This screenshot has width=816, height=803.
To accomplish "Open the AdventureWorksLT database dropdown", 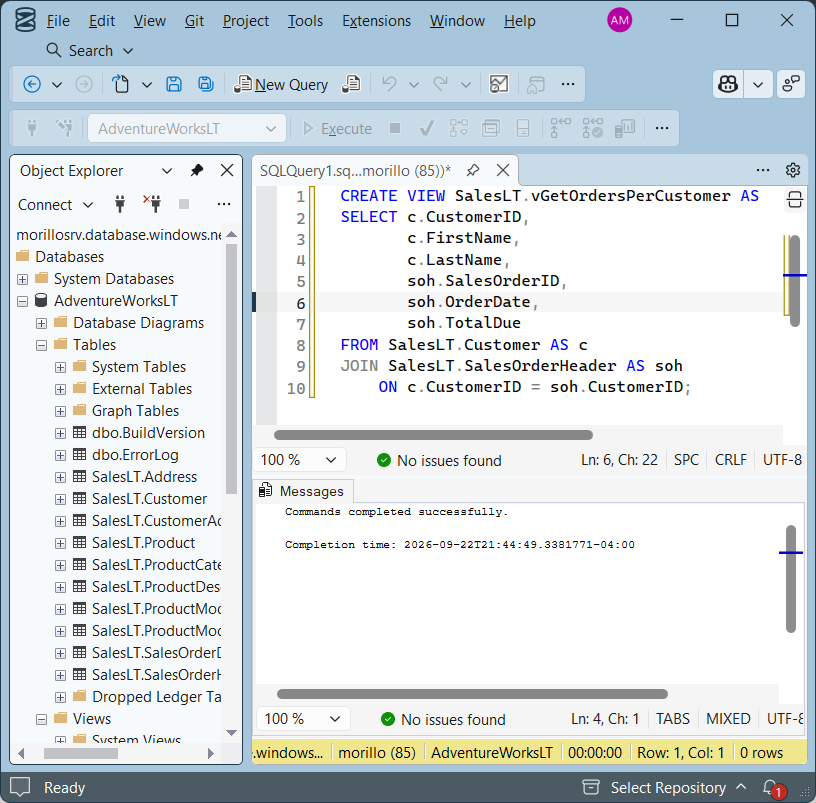I will [x=187, y=129].
